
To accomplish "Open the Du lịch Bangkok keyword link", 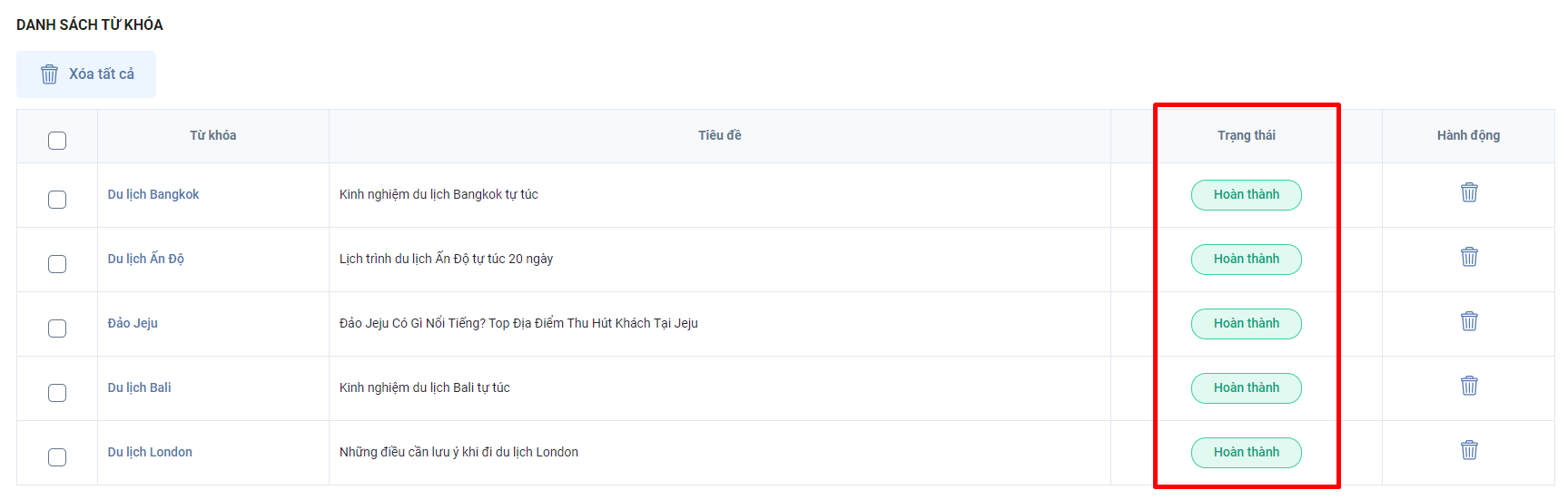I will [x=153, y=194].
